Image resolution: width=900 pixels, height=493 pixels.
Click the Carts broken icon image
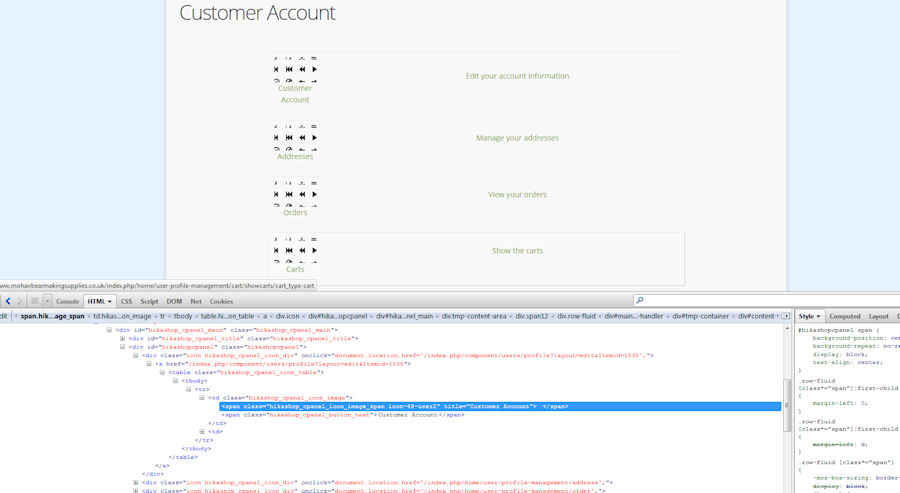pyautogui.click(x=295, y=251)
